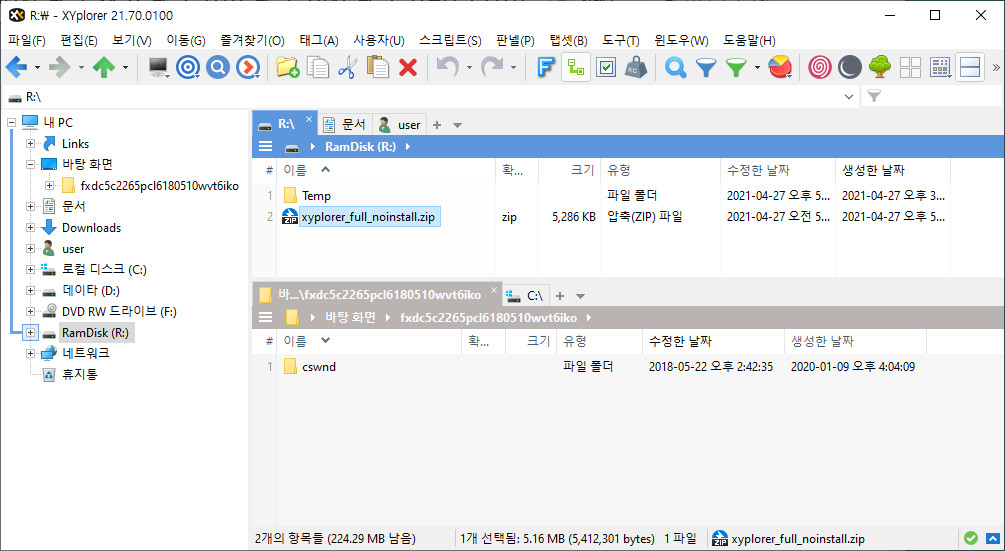Viewport: 1005px width, 551px height.
Task: Click the Undo arrow icon
Action: coord(447,67)
